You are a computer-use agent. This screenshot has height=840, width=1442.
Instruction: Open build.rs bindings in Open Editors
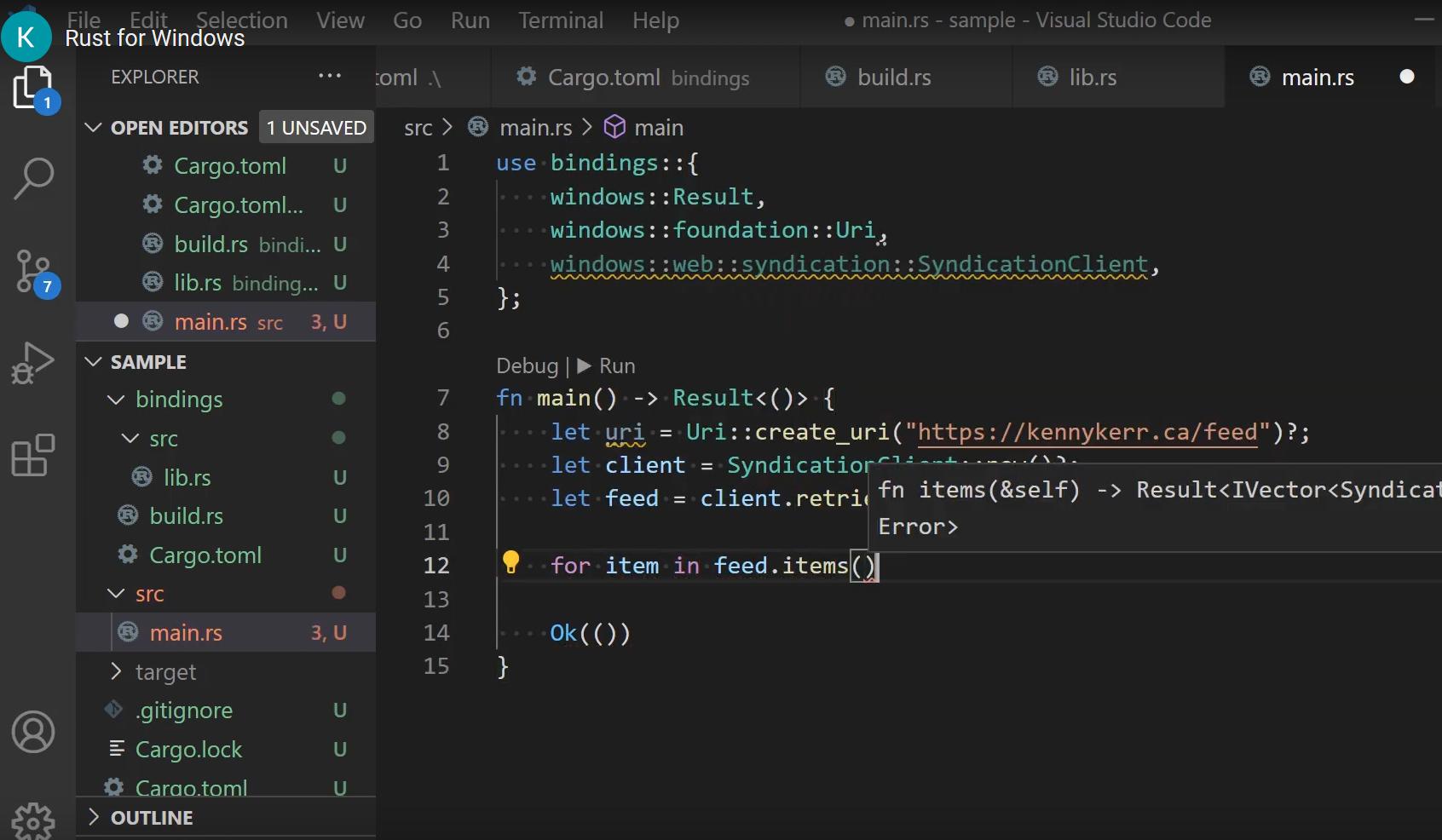tap(226, 244)
